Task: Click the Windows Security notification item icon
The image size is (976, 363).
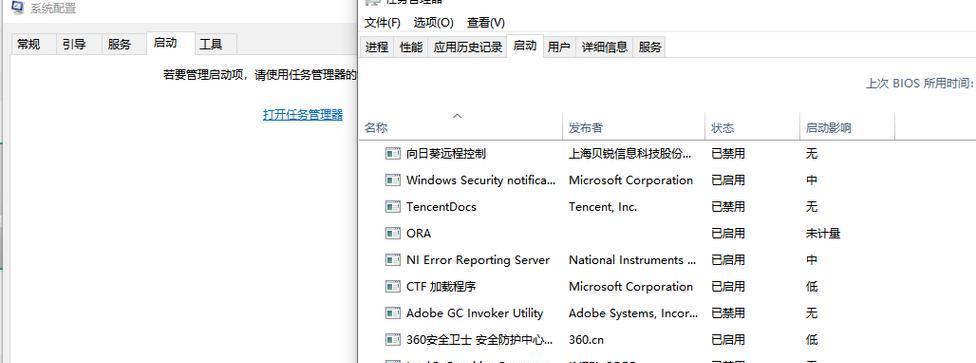Action: [393, 180]
